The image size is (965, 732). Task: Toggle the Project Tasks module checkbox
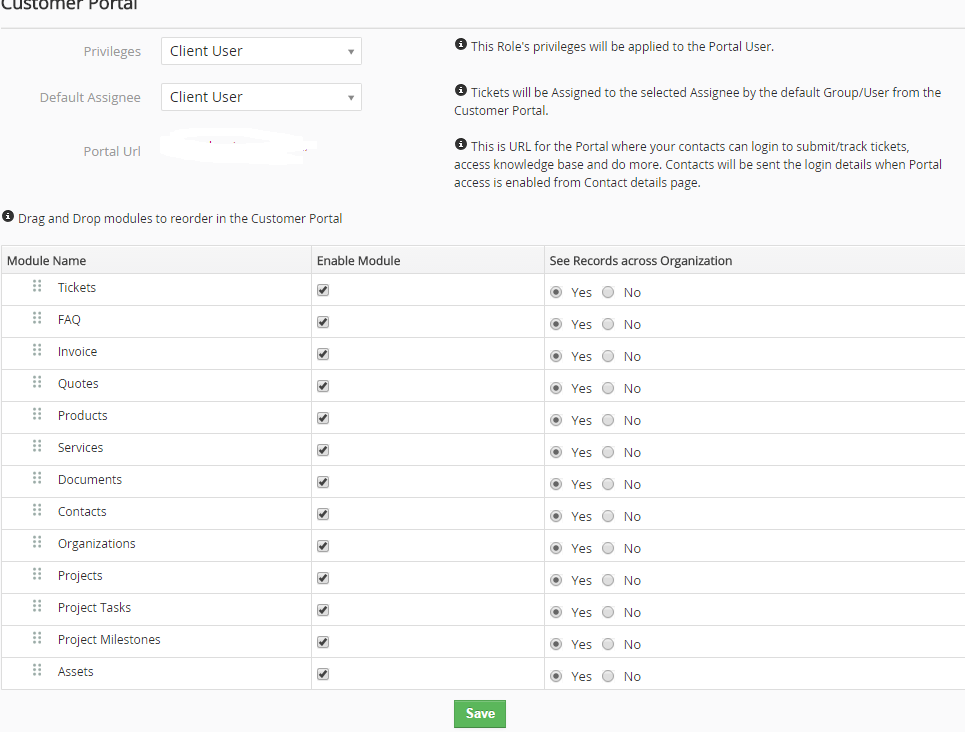pyautogui.click(x=323, y=610)
